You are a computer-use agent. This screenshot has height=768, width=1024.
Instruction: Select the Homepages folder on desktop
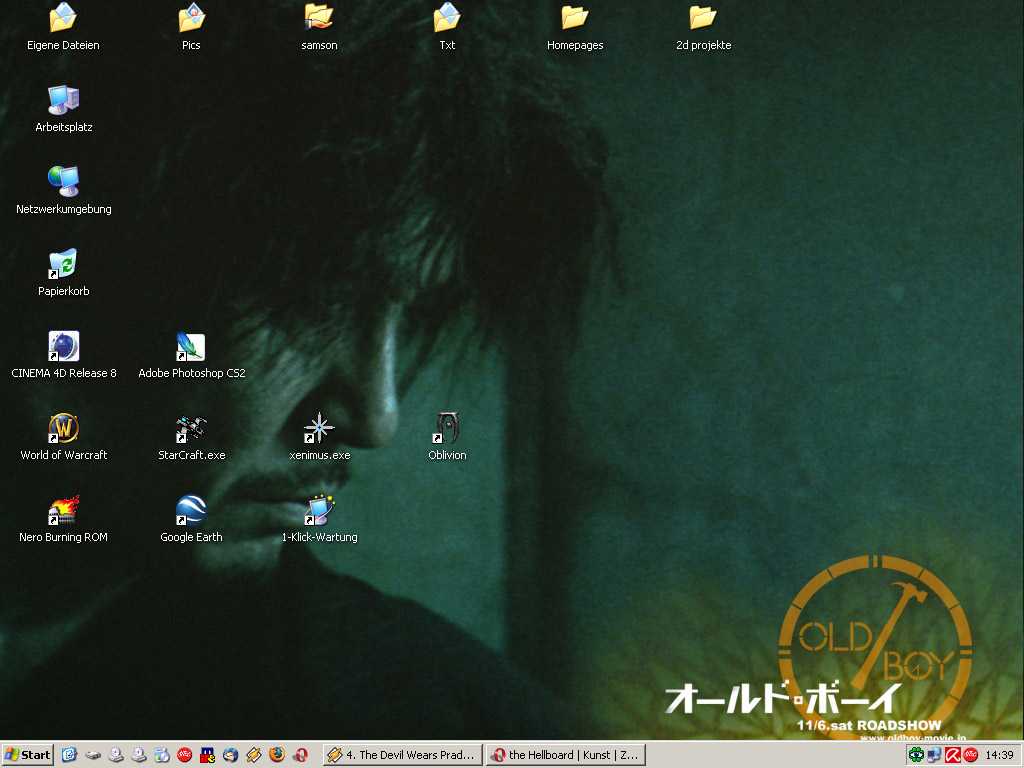(x=575, y=19)
